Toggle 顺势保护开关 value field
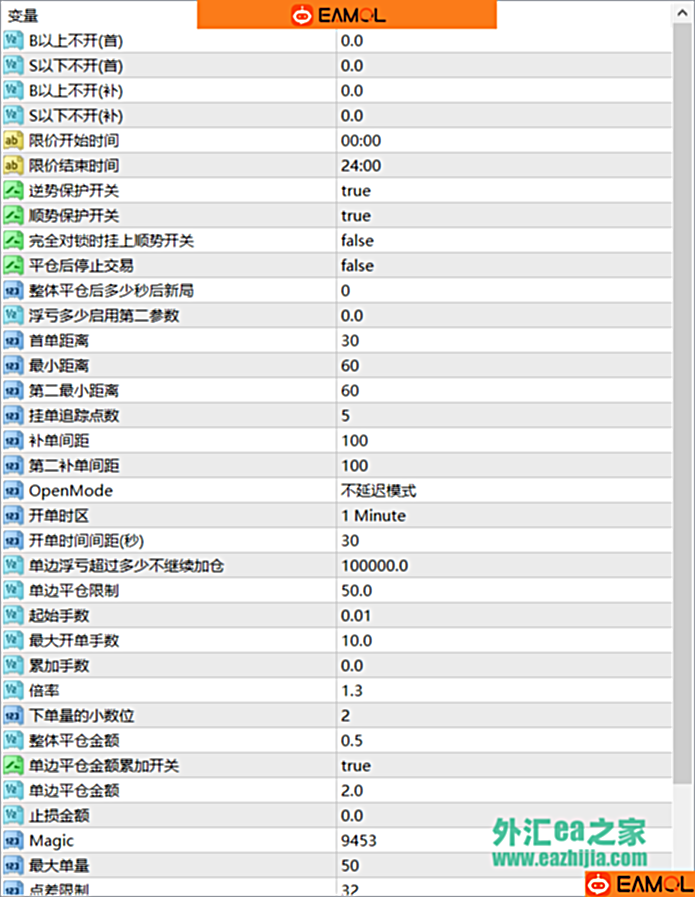Screen dimensions: 695x897 355,216
